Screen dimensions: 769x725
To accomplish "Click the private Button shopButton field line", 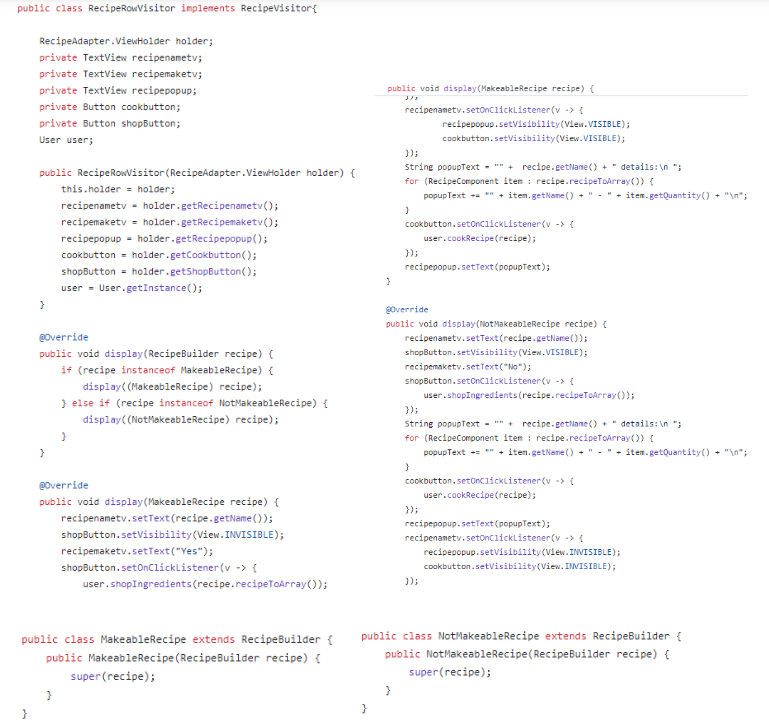I will click(x=110, y=123).
